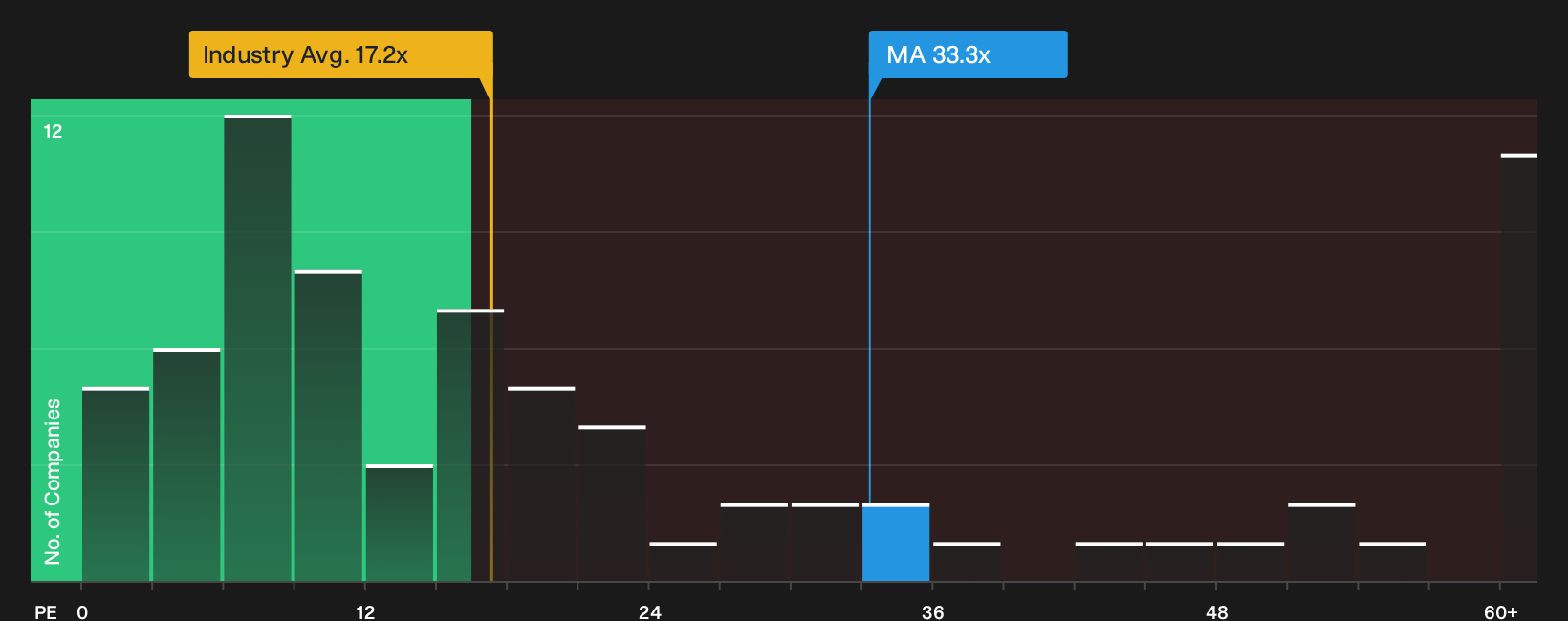Viewport: 1568px width, 621px height.
Task: Click the x-axis label 24
Action: pyautogui.click(x=650, y=611)
